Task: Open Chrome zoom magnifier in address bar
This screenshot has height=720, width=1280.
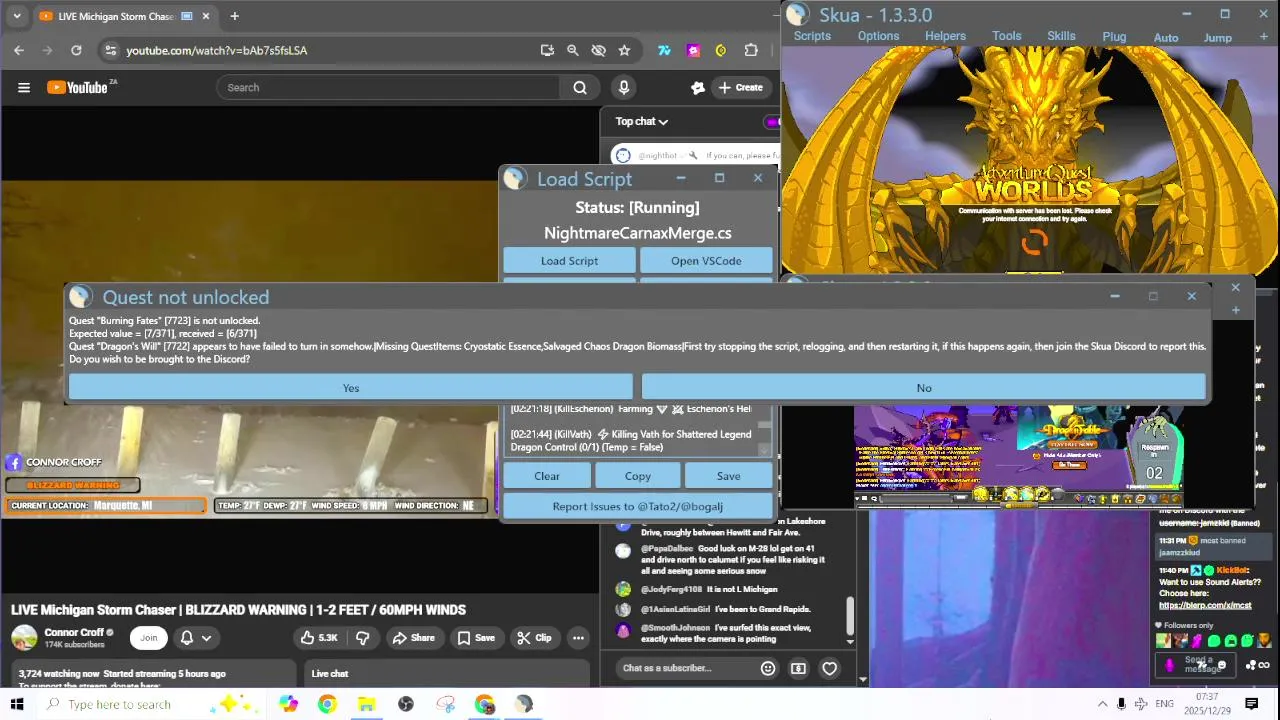Action: [x=573, y=50]
